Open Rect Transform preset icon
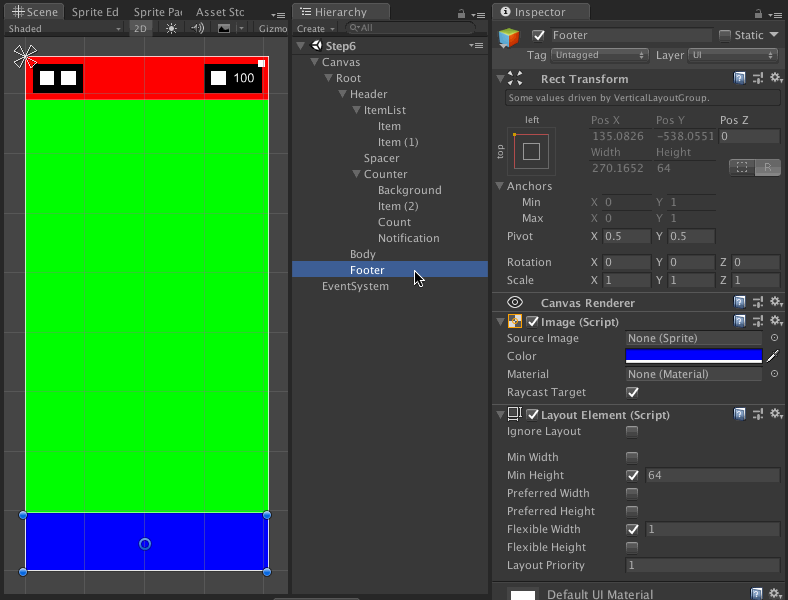The width and height of the screenshot is (788, 600). (758, 78)
